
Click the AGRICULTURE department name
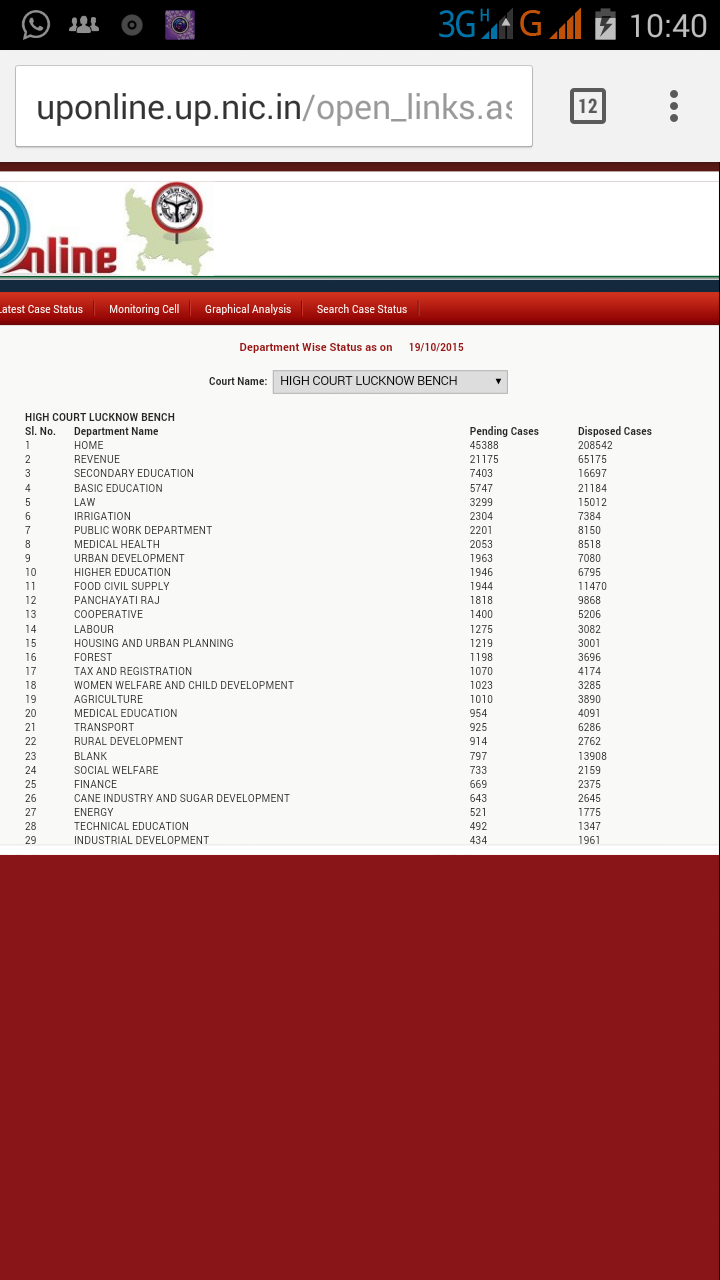[108, 700]
